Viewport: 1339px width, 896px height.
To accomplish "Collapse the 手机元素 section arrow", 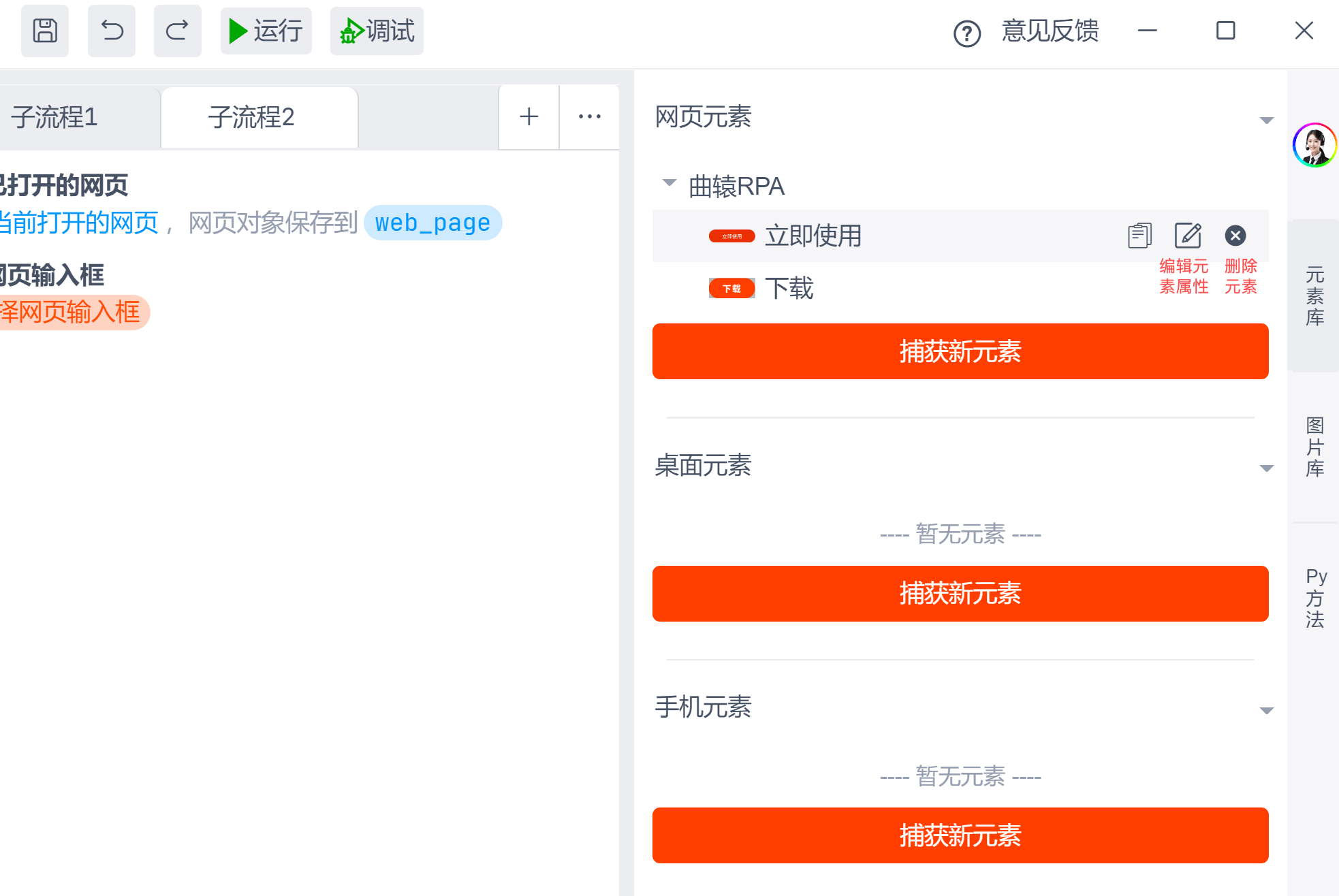I will tap(1266, 711).
